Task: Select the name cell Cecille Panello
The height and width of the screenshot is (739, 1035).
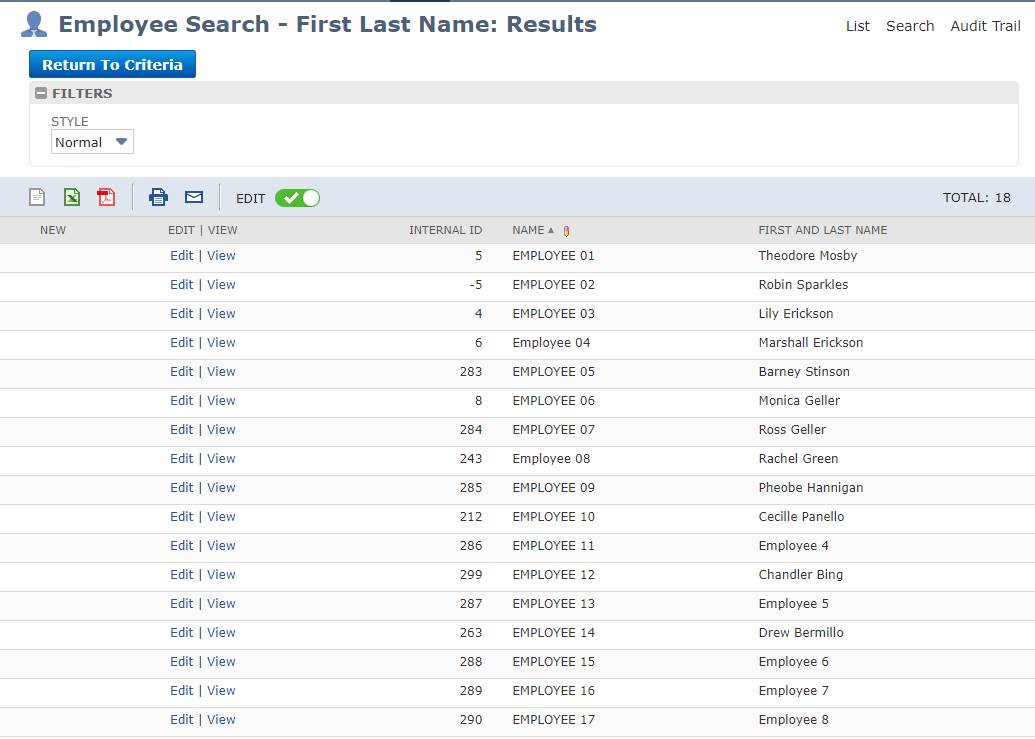Action: coord(801,517)
